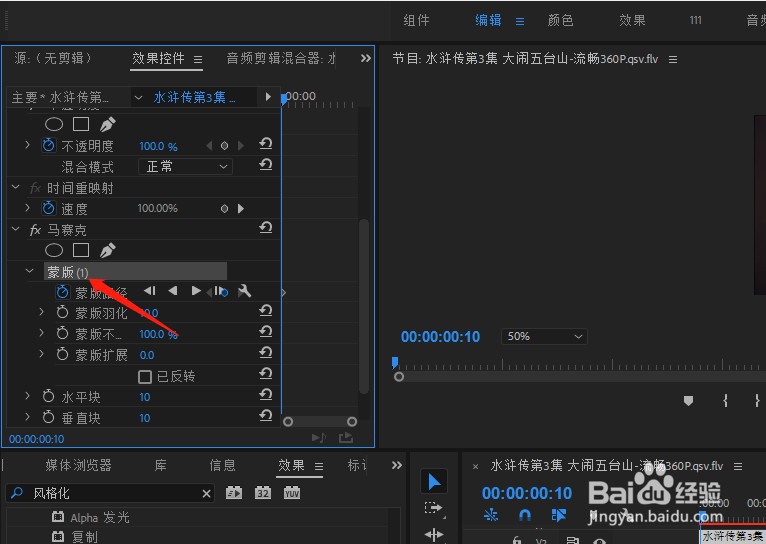Add marker in Program monitor
This screenshot has width=766, height=544.
click(688, 401)
